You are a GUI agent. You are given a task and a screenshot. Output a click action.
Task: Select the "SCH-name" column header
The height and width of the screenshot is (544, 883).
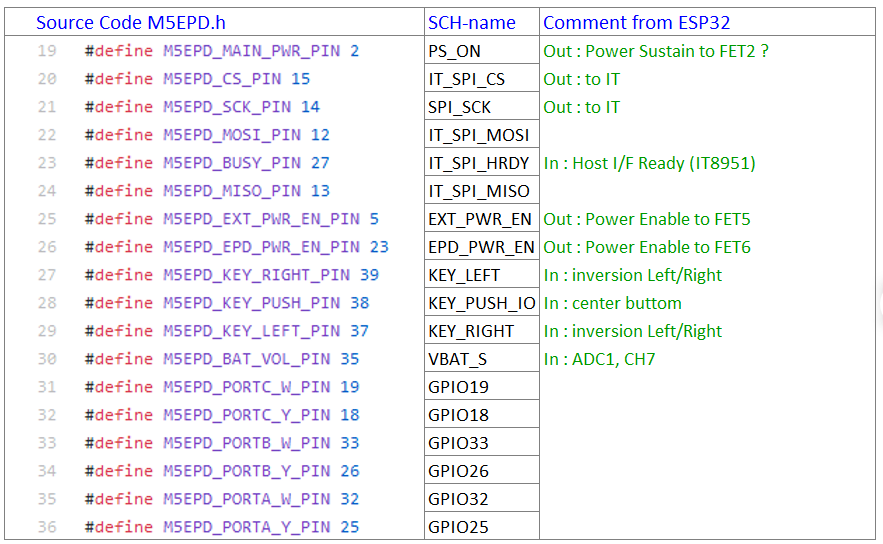tap(472, 23)
